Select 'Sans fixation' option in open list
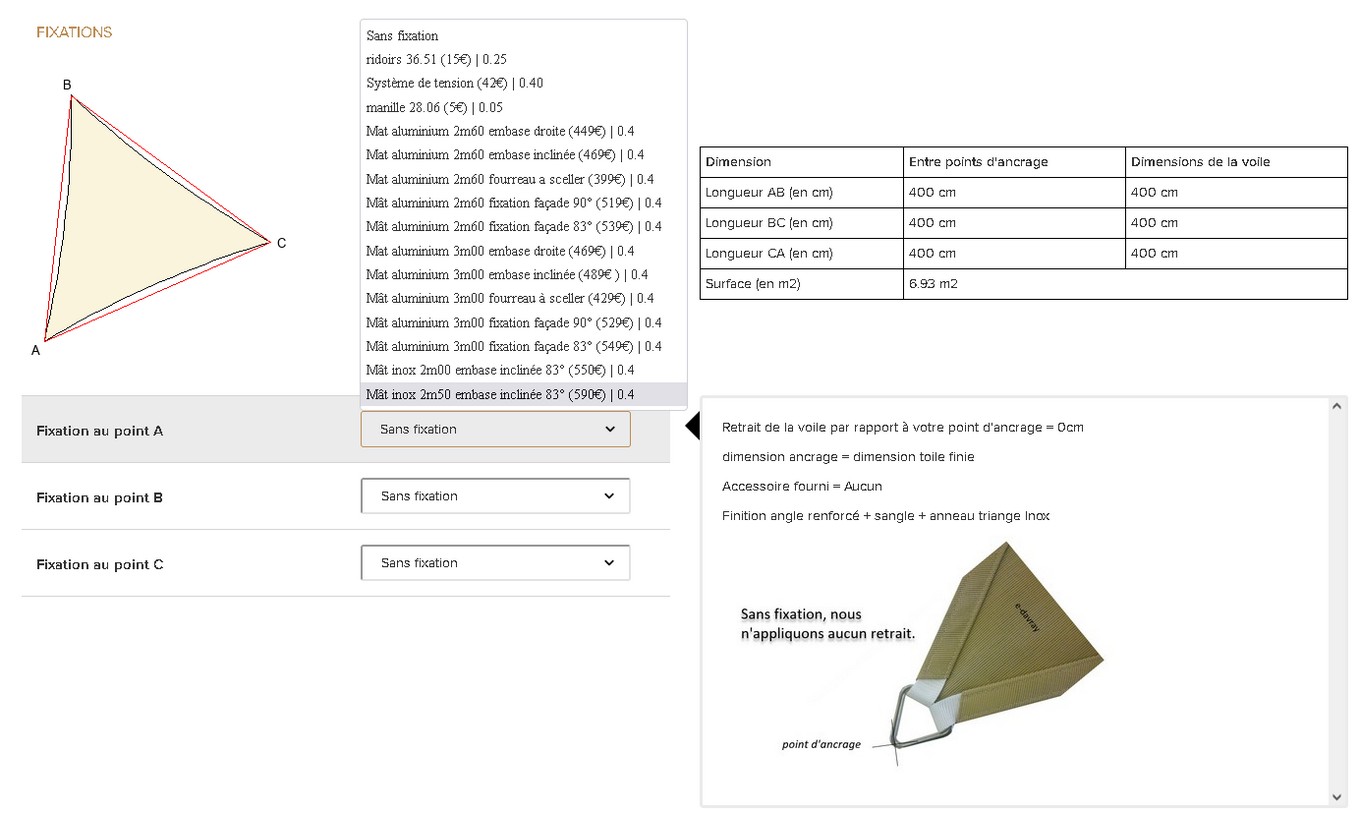 (523, 35)
